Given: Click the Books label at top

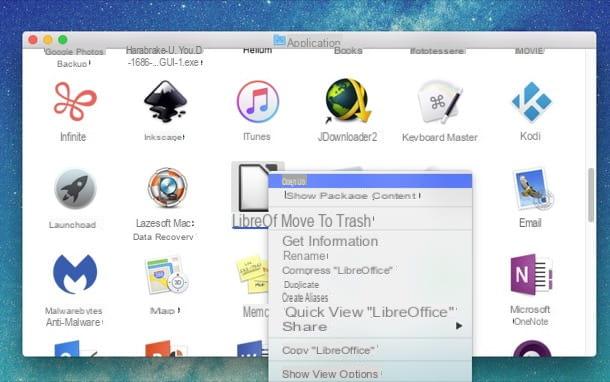Looking at the screenshot, I should [x=348, y=51].
